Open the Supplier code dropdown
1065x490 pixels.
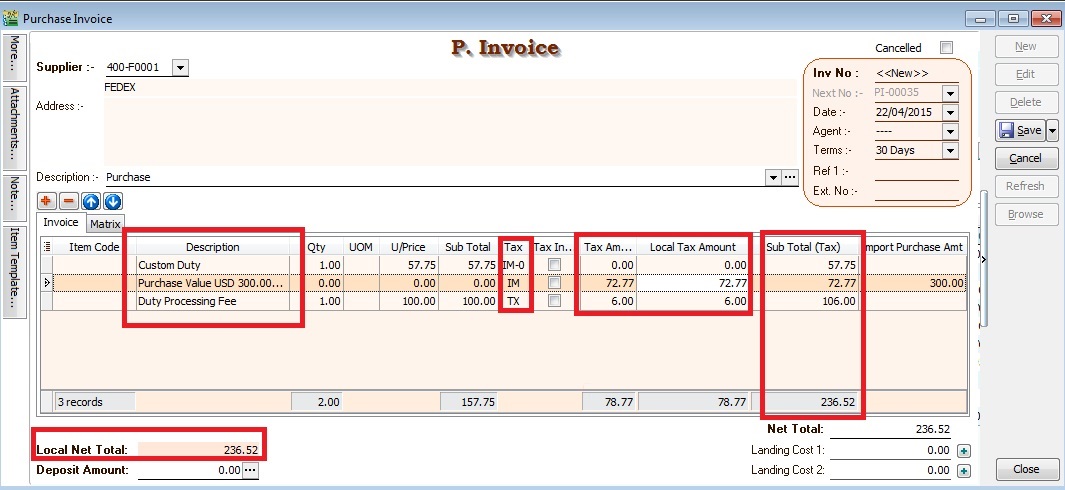point(180,67)
